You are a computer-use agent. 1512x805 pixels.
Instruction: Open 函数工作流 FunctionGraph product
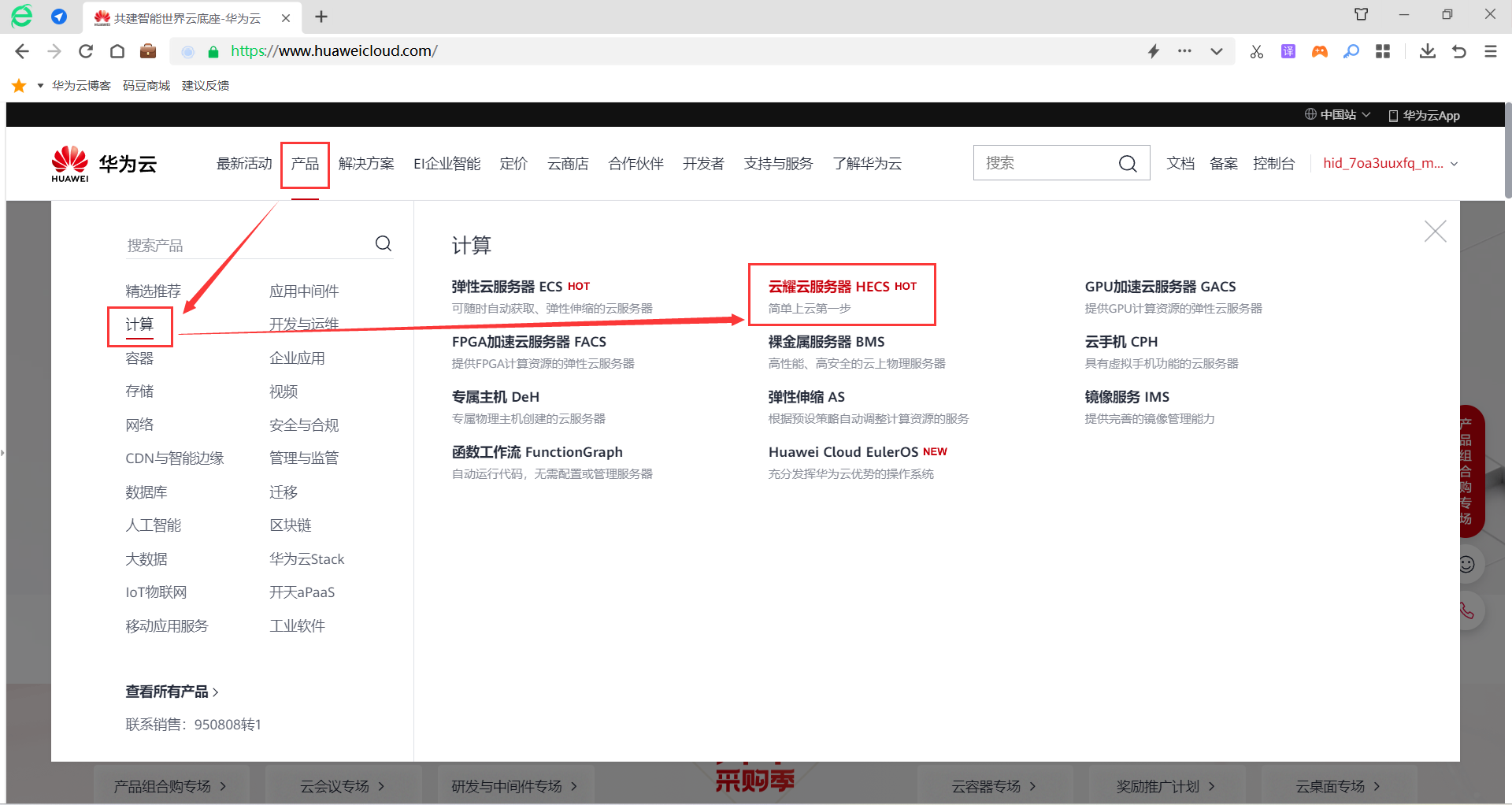(x=537, y=452)
